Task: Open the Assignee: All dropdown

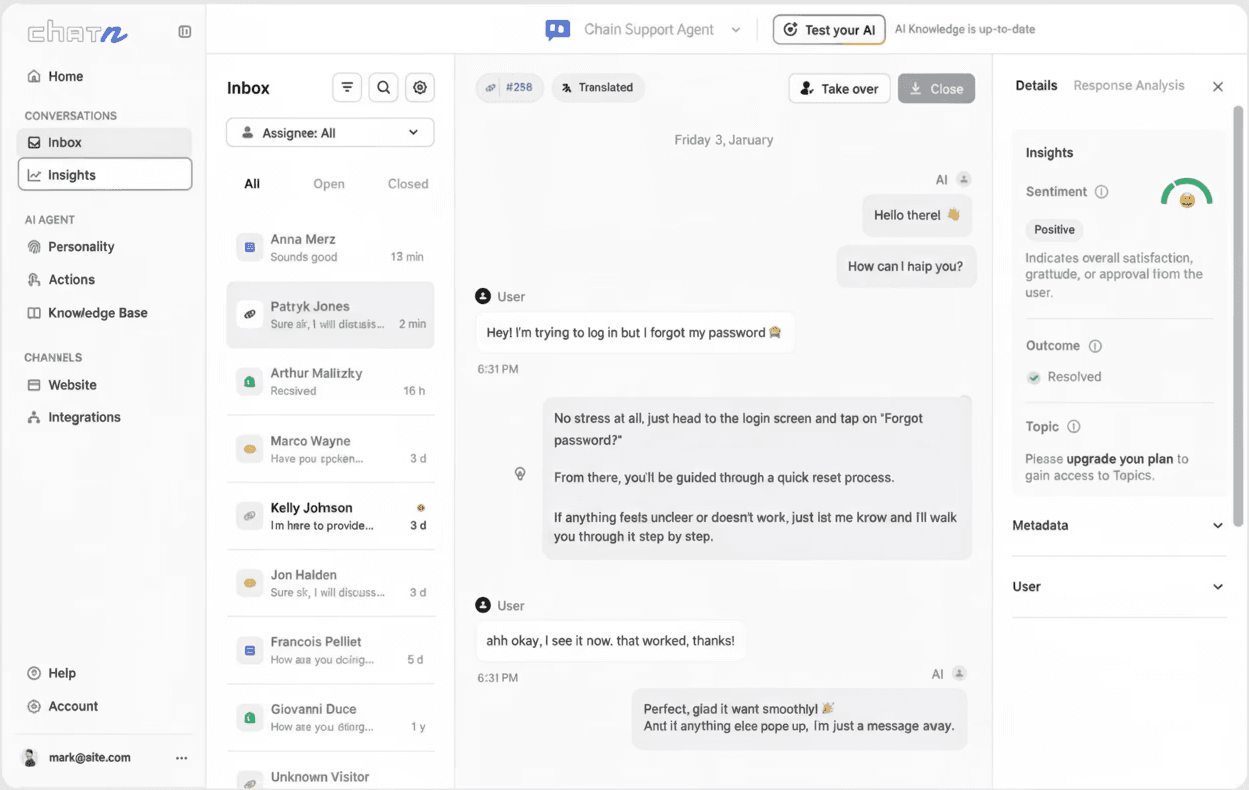Action: coord(330,132)
